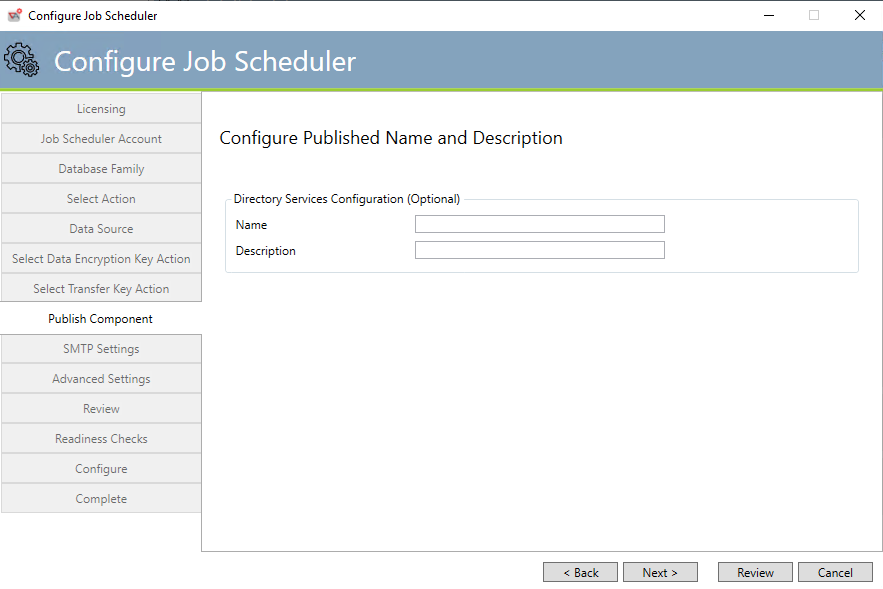The height and width of the screenshot is (589, 883).
Task: Open the Job Scheduler Account step
Action: pyautogui.click(x=101, y=138)
